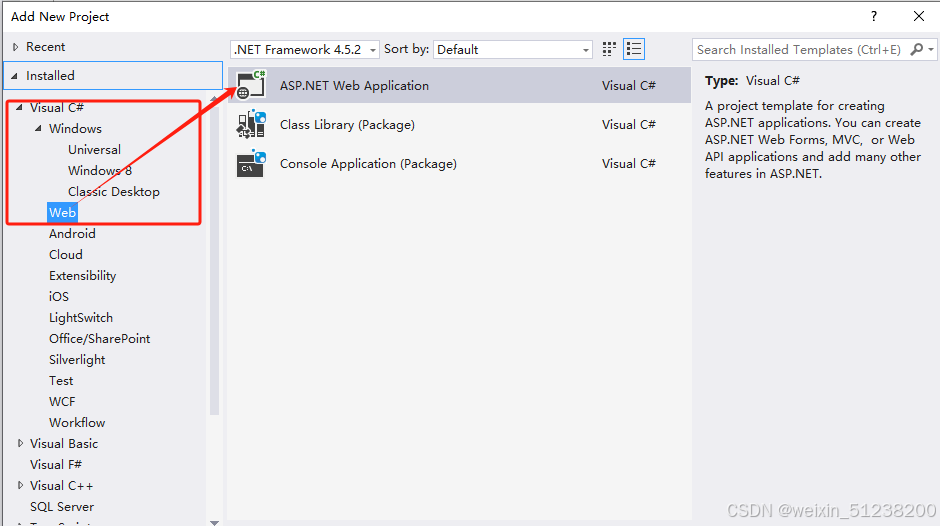This screenshot has width=940, height=526.
Task: Collapse the Visual C# tree node
Action: click(19, 107)
